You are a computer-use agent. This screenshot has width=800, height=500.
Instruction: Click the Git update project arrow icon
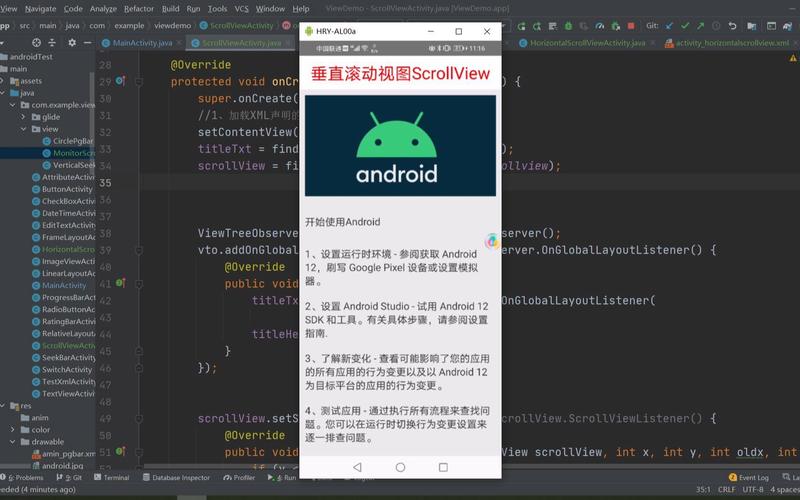point(669,26)
